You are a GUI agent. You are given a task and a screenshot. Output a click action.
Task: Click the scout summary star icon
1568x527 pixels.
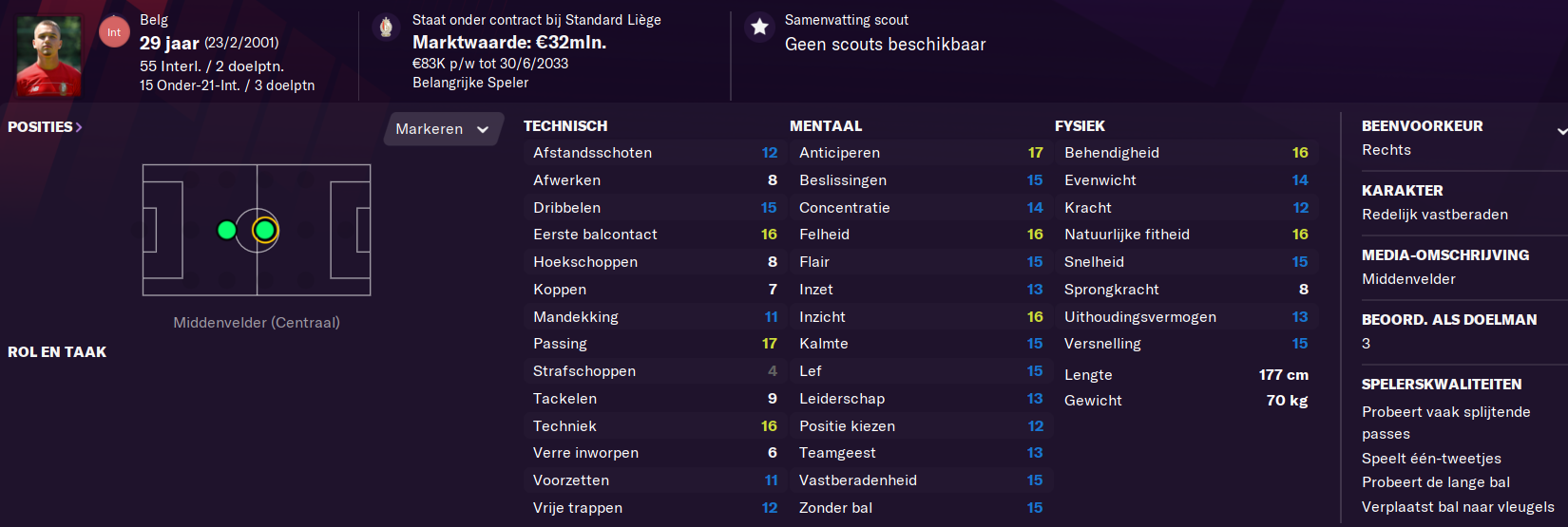[759, 27]
